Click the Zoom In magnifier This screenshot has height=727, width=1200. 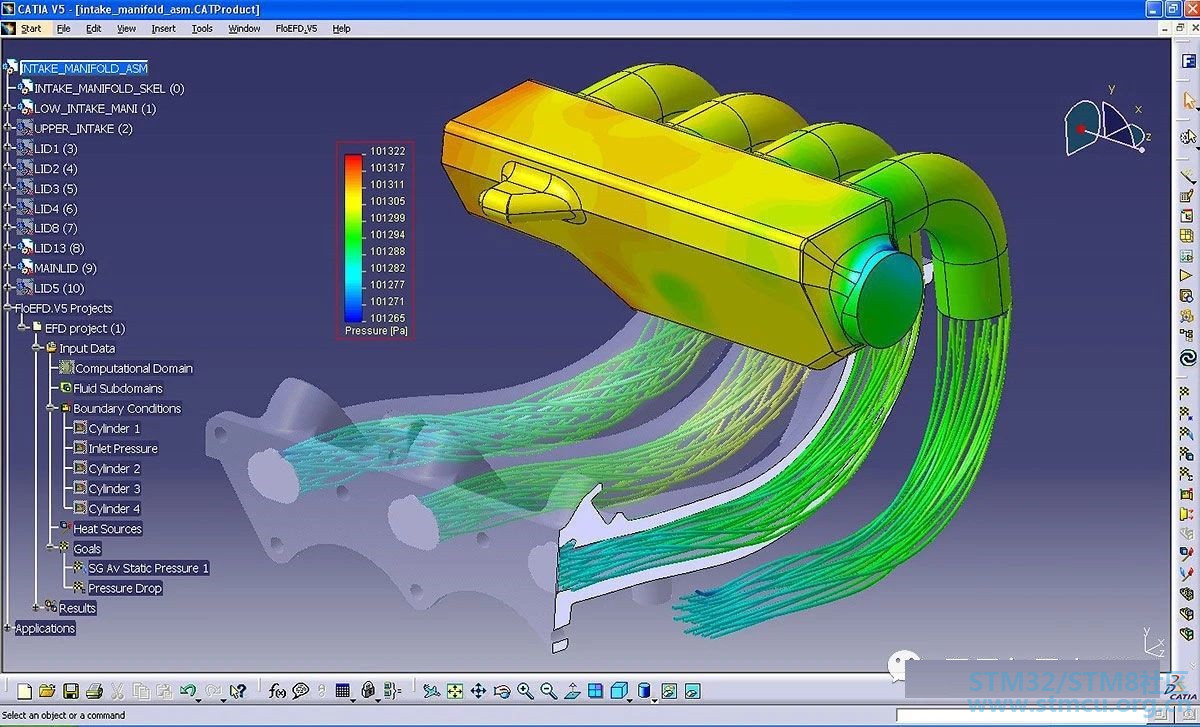click(526, 691)
